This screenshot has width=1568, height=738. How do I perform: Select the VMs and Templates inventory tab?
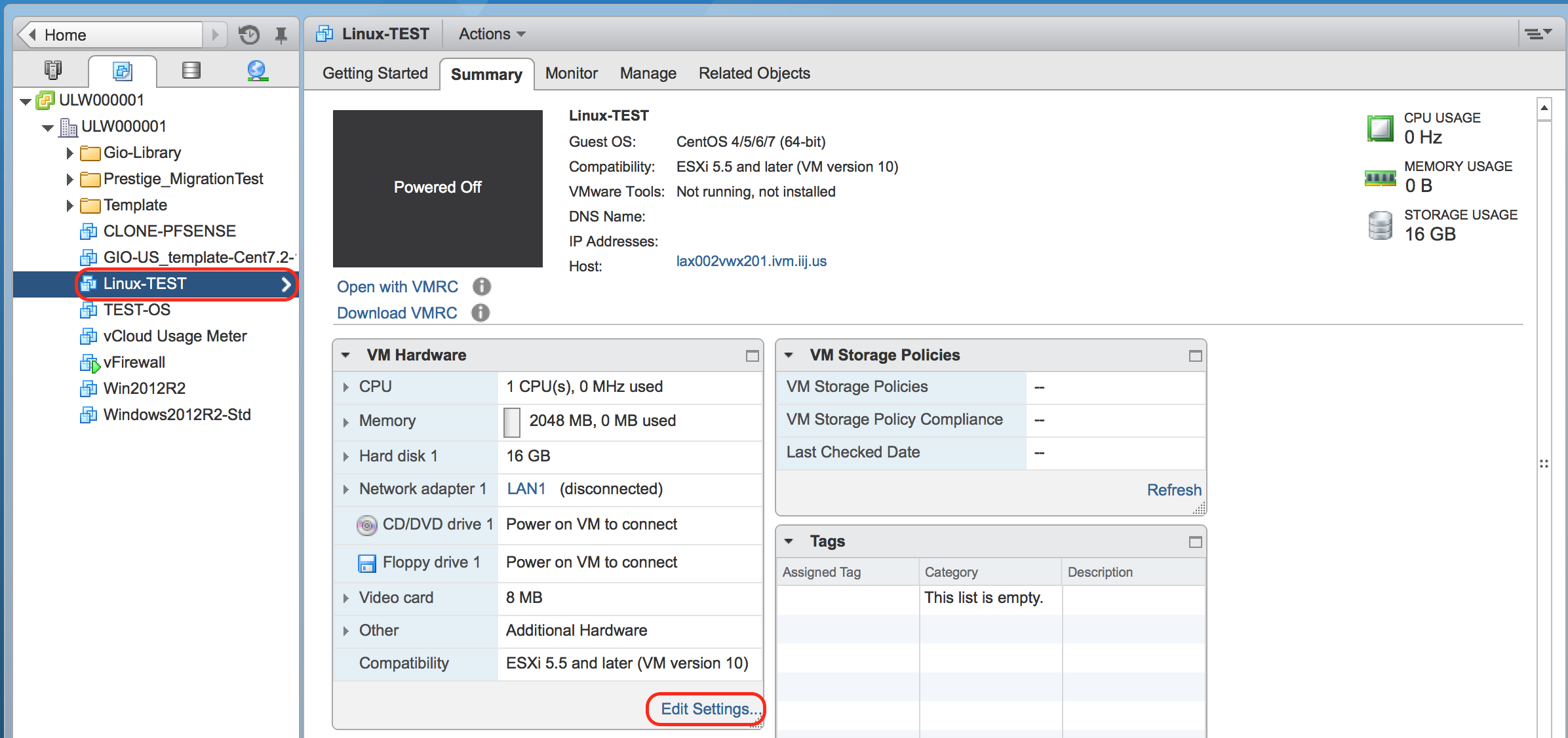pos(123,71)
